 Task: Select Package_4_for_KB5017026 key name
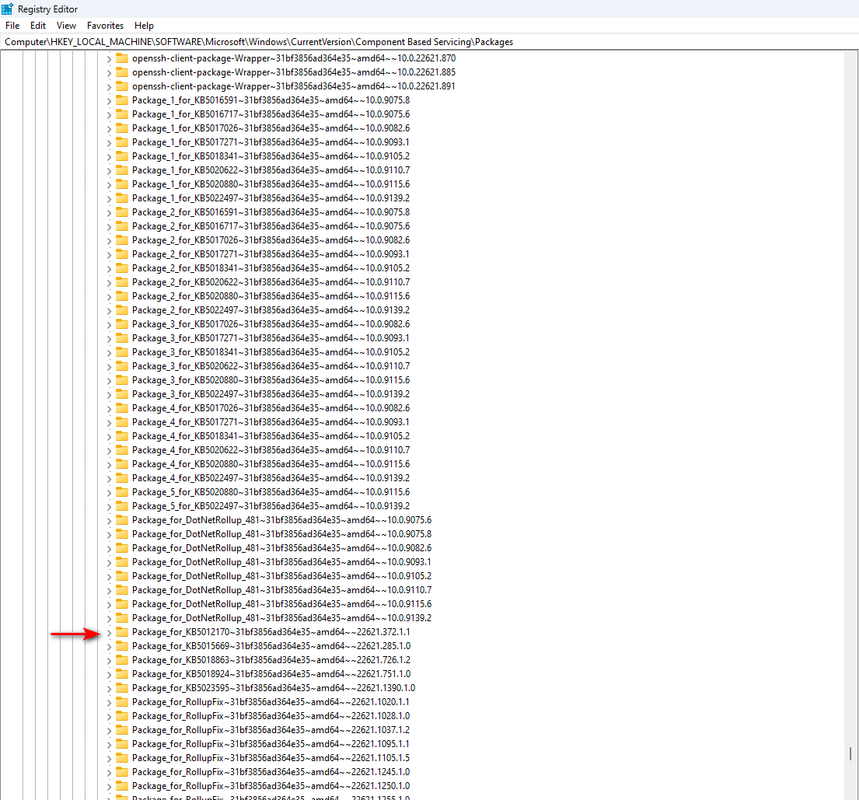tap(271, 408)
